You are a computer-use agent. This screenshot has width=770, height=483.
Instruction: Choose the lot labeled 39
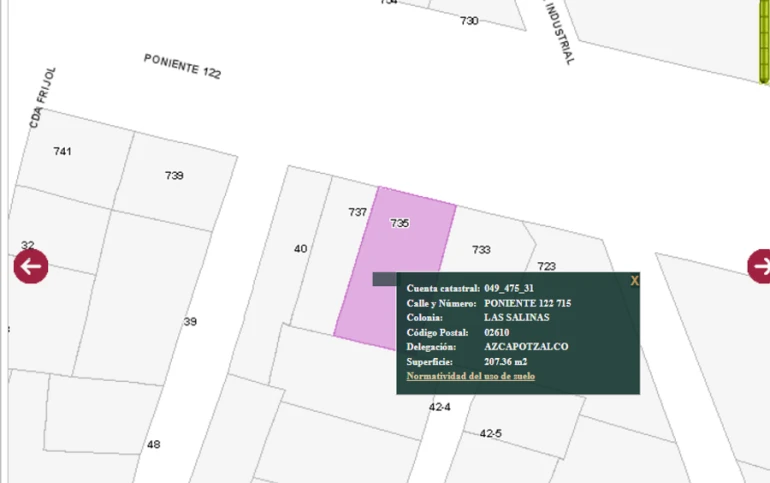tap(190, 321)
